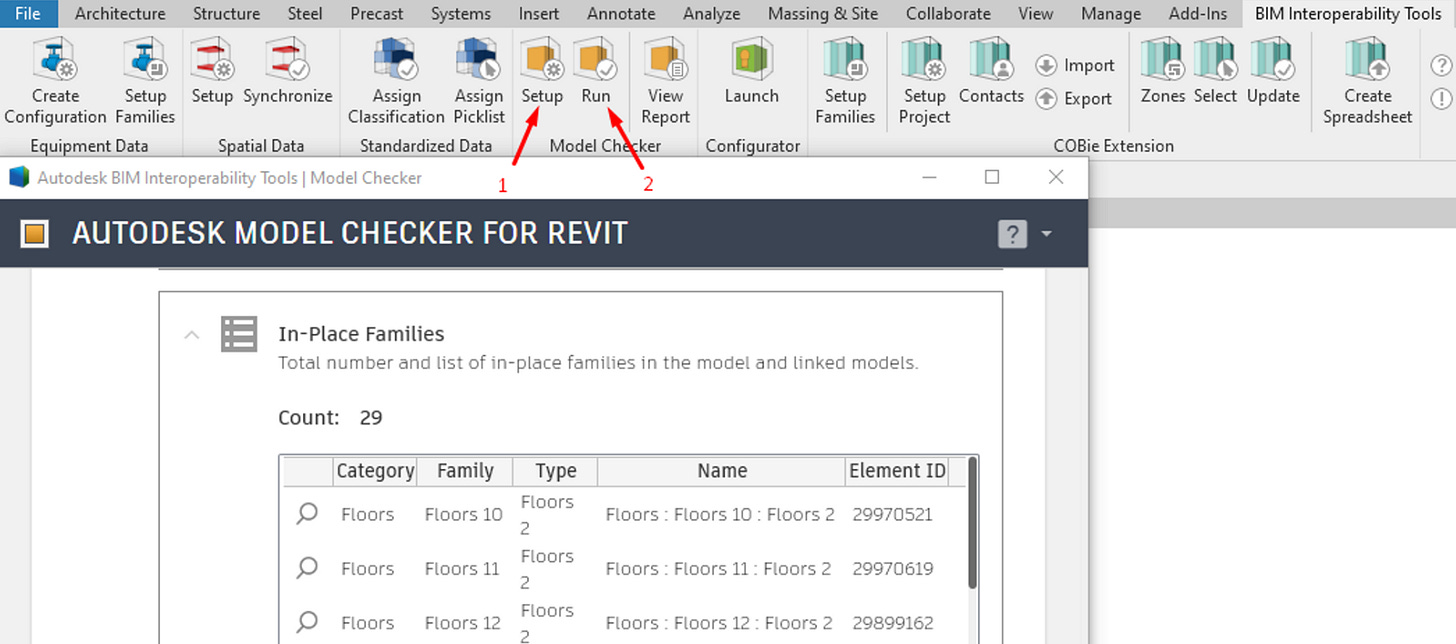This screenshot has height=644, width=1456.
Task: Click Create Configuration in Equipment Data
Action: click(55, 82)
